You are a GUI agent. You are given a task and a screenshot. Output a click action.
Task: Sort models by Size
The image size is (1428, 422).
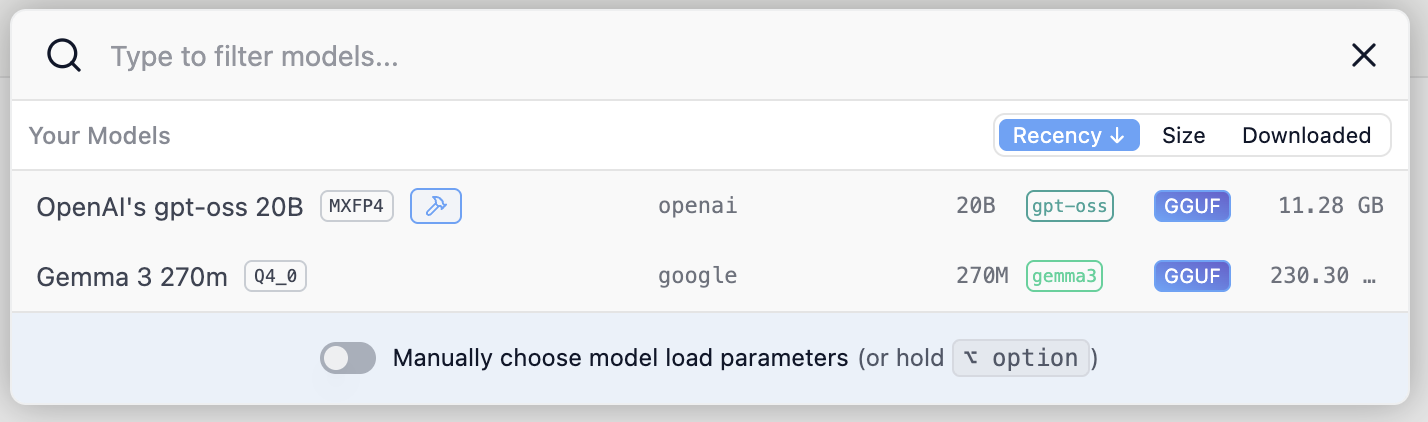click(1183, 135)
